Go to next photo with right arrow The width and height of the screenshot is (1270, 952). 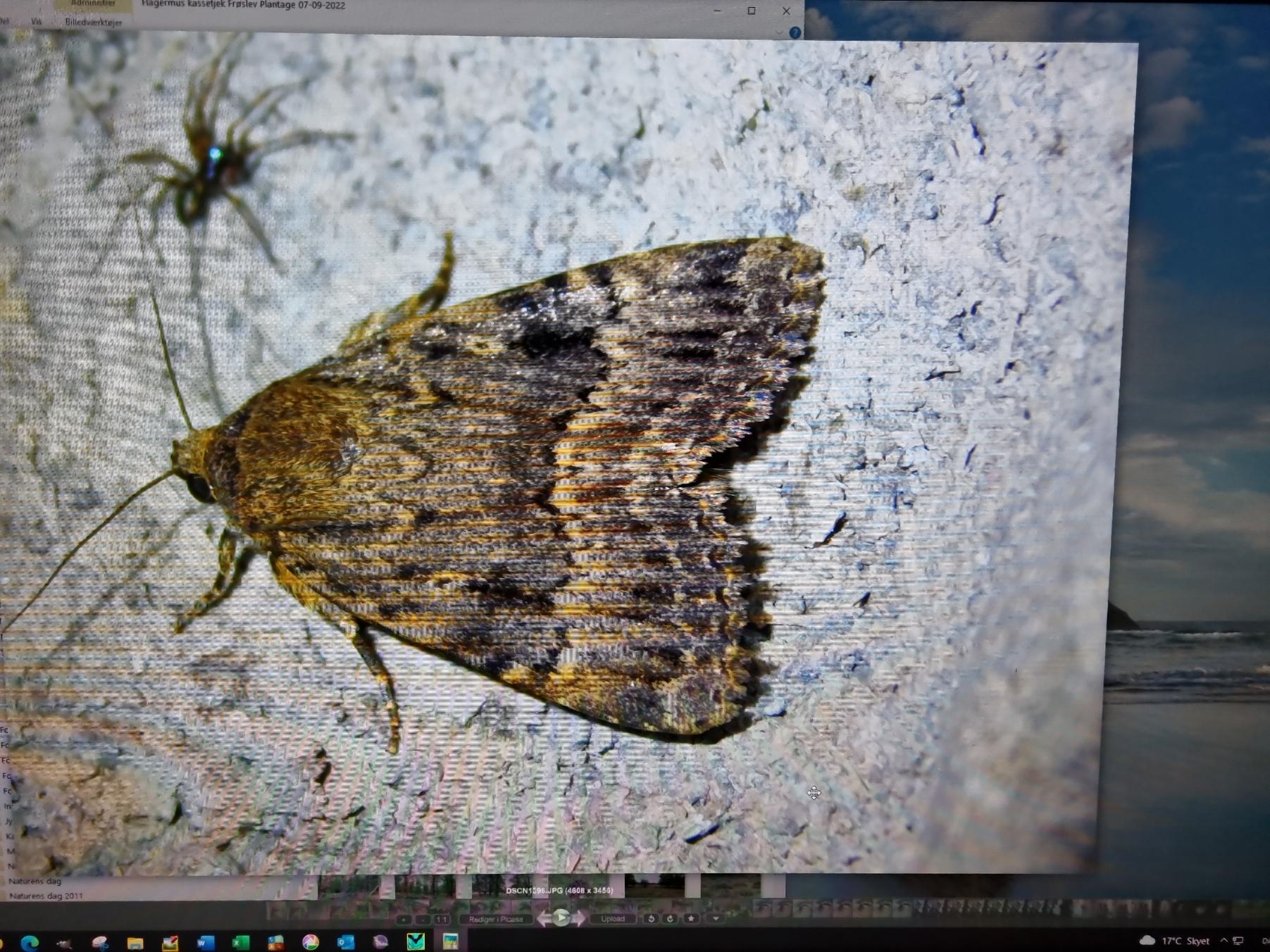pos(578,919)
